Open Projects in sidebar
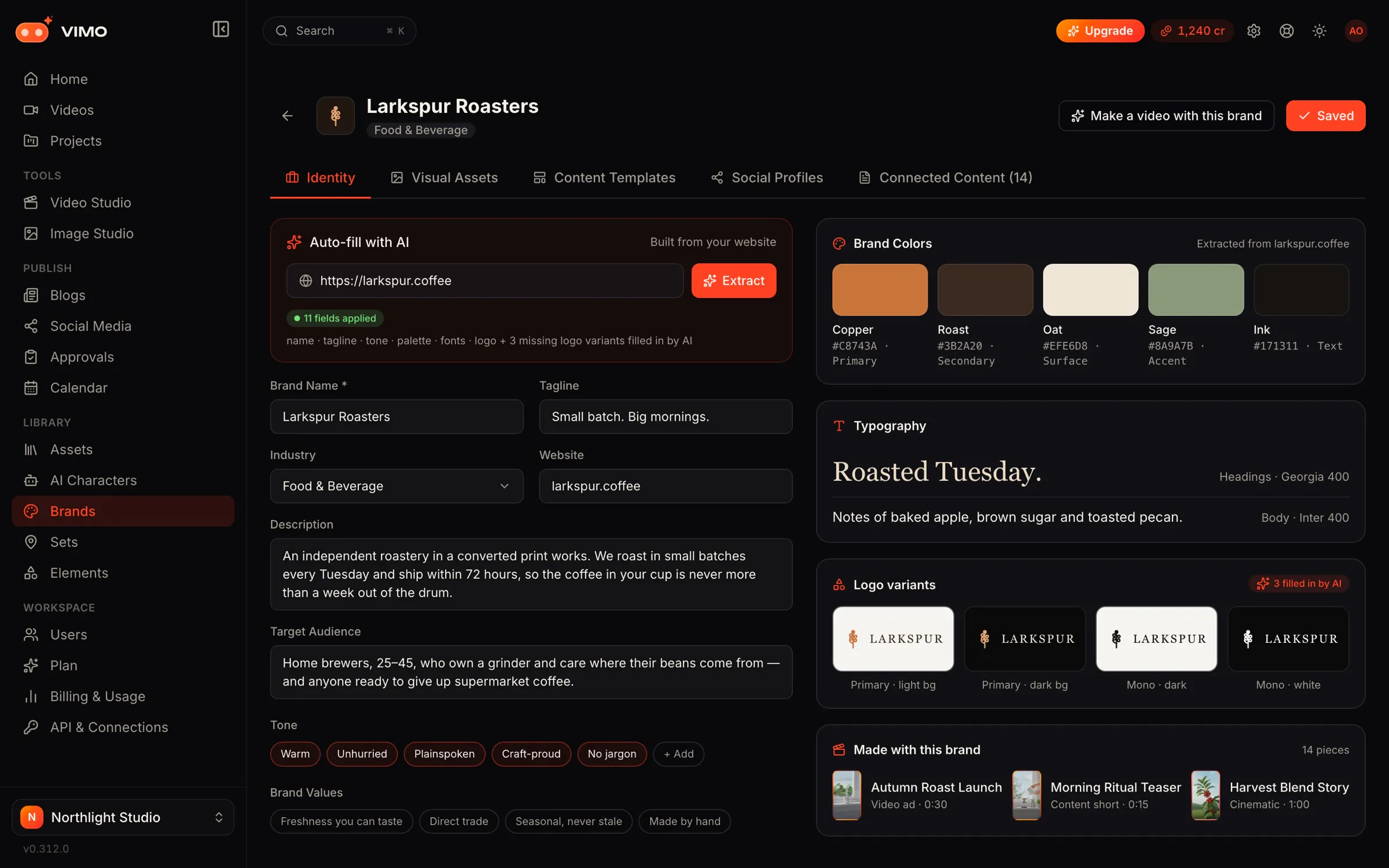This screenshot has width=1389, height=868. coord(123,141)
